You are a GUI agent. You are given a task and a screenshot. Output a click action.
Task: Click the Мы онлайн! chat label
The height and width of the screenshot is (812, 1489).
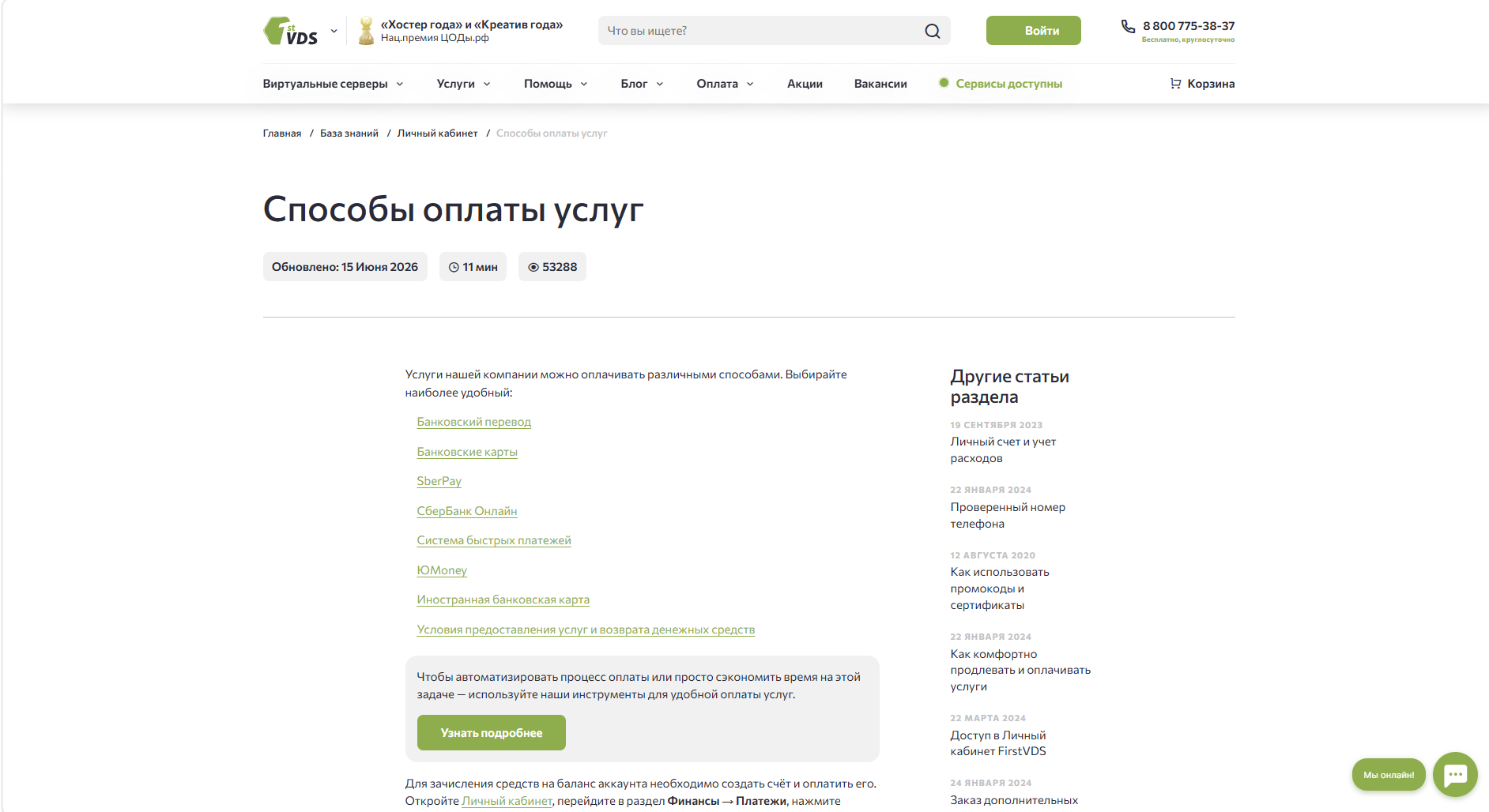click(x=1389, y=775)
